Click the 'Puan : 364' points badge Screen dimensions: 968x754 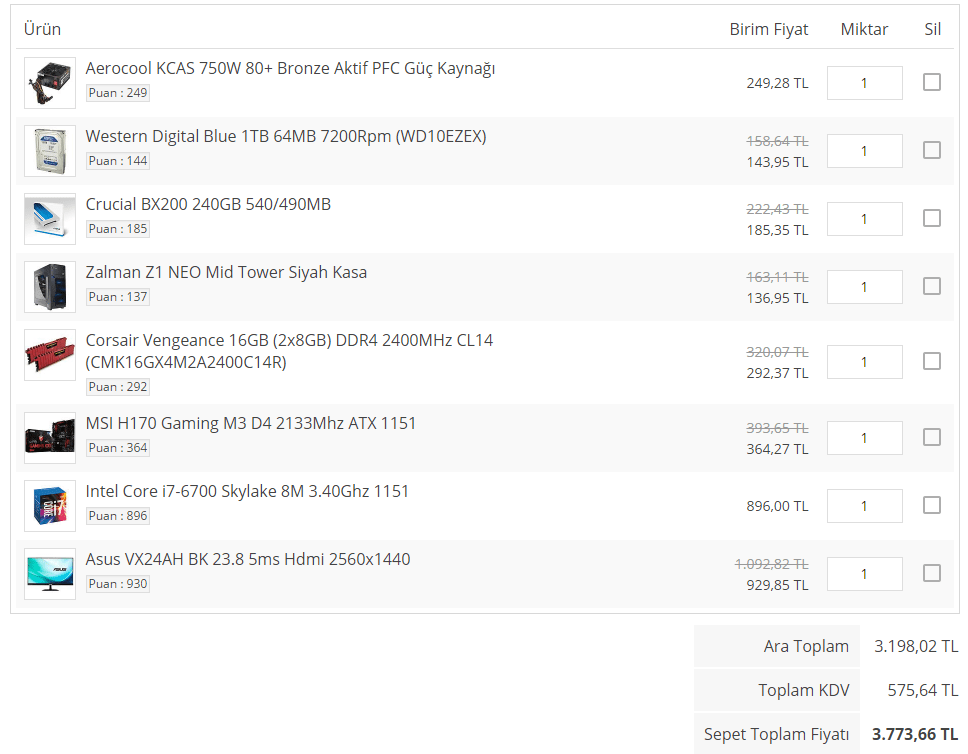(118, 448)
